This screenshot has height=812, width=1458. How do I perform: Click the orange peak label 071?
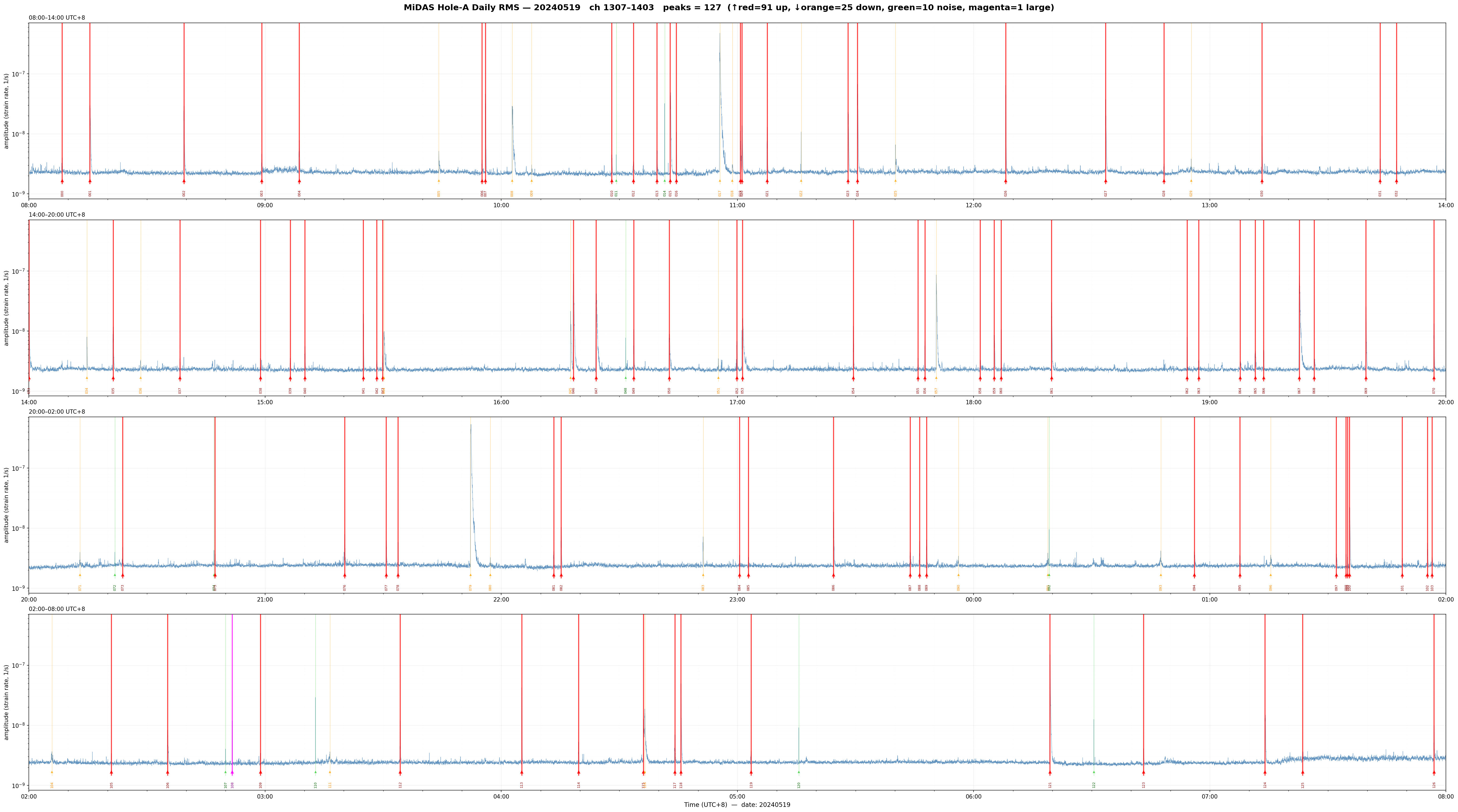(x=80, y=588)
